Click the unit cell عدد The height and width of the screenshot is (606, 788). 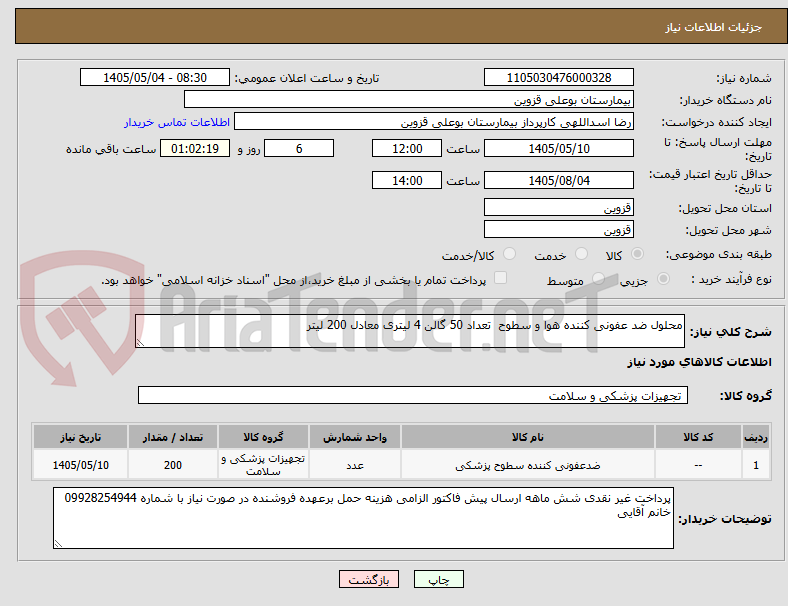pos(355,465)
